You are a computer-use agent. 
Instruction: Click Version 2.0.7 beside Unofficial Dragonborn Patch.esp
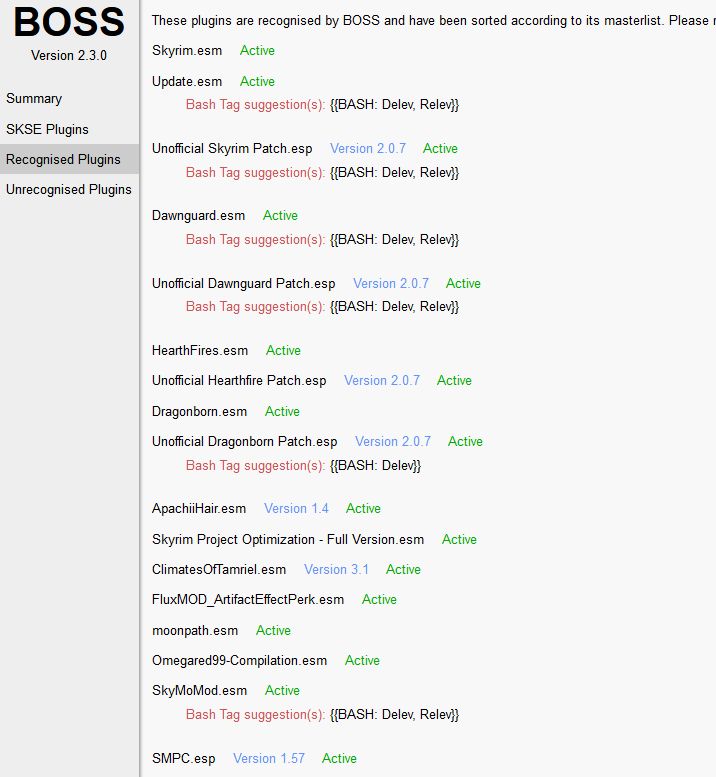[393, 442]
